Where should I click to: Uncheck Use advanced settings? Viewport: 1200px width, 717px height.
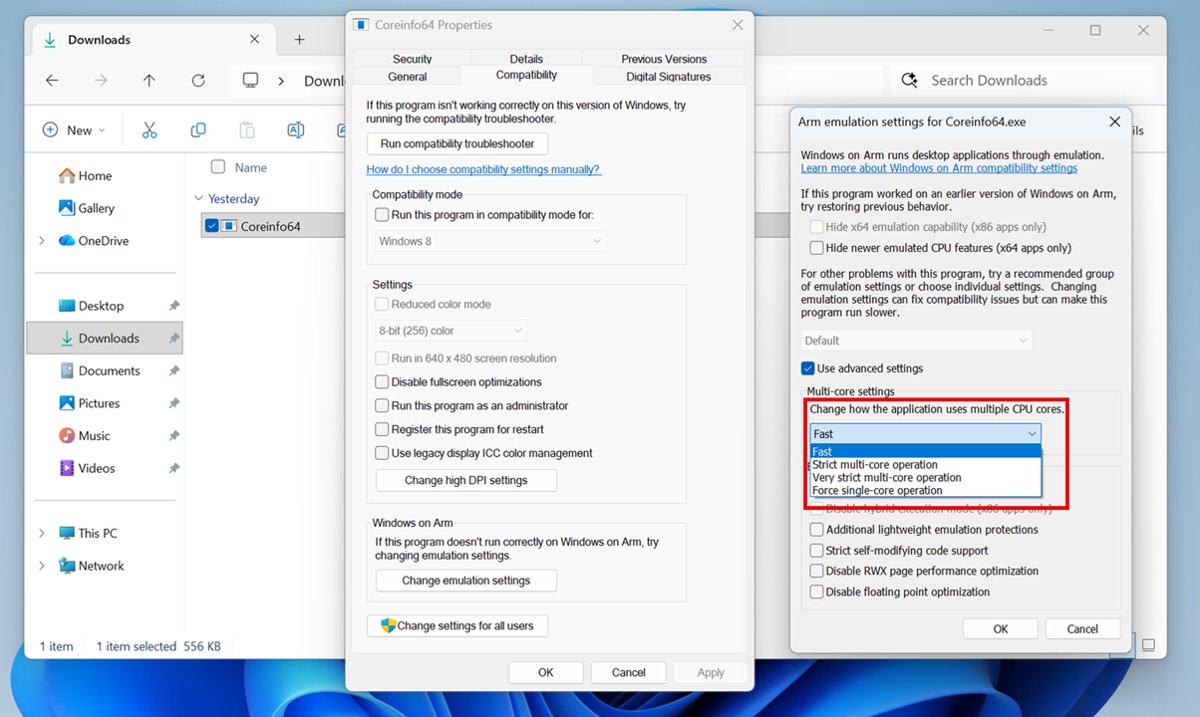808,369
